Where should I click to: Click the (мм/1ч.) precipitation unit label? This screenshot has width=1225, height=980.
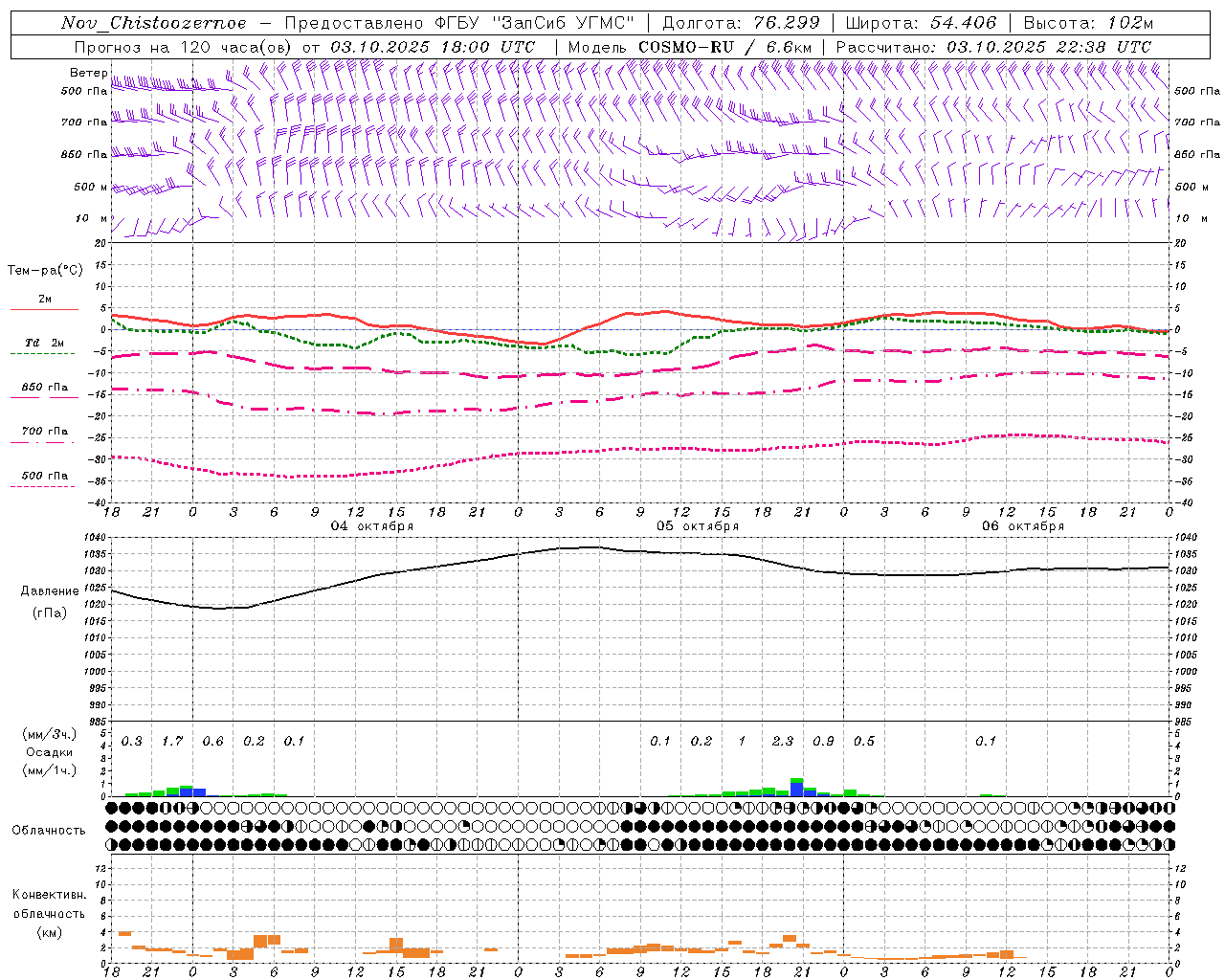(x=50, y=770)
